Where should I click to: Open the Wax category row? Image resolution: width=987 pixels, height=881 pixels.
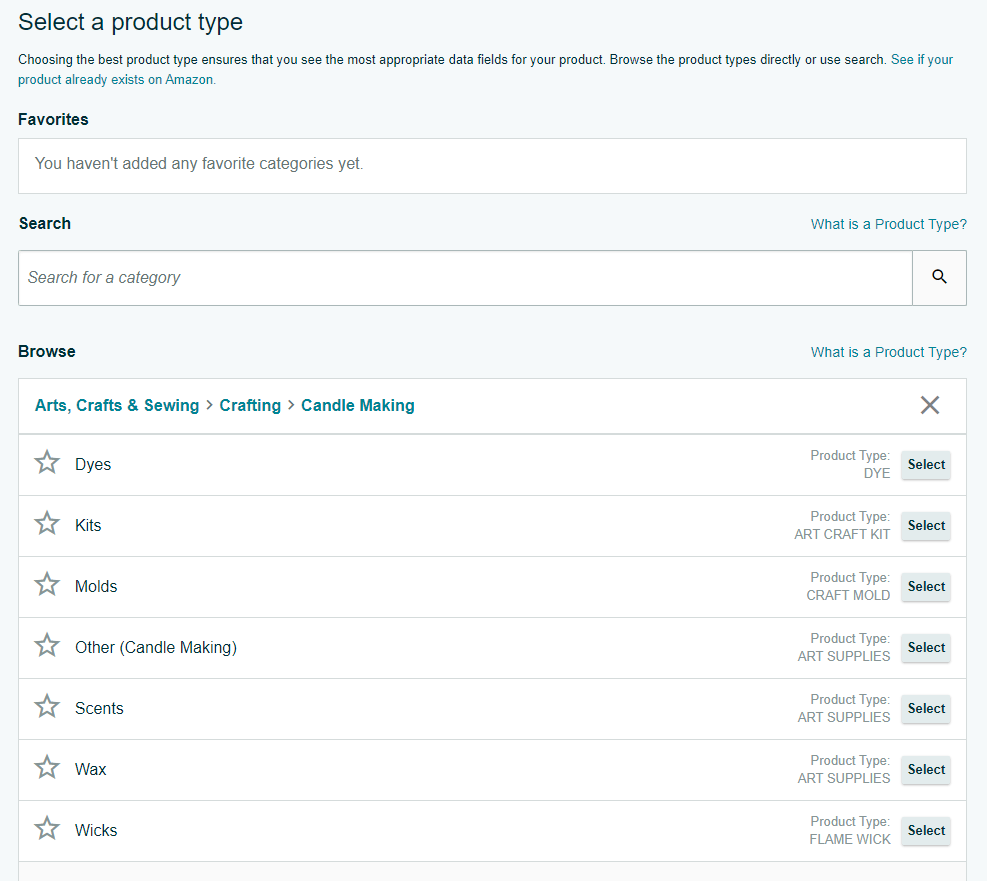pos(91,769)
